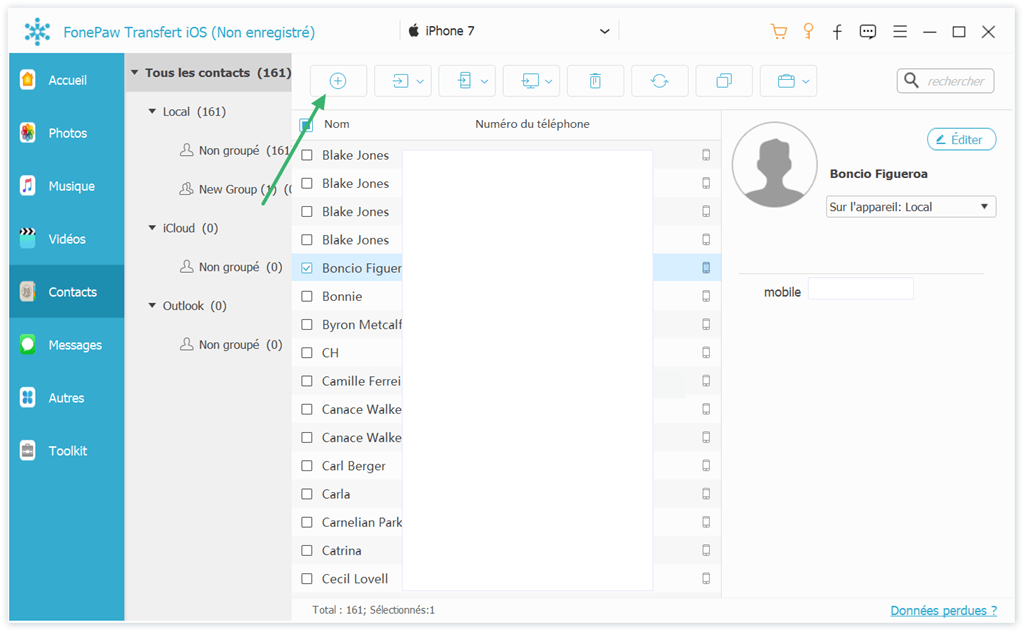Click the refresh contacts icon
The height and width of the screenshot is (632, 1024).
(x=660, y=81)
